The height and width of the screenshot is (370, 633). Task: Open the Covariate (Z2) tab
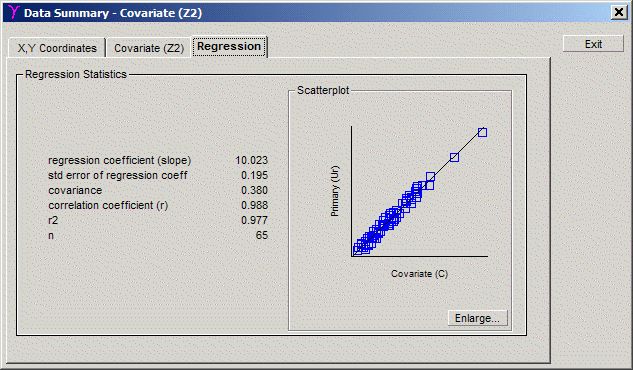click(149, 48)
